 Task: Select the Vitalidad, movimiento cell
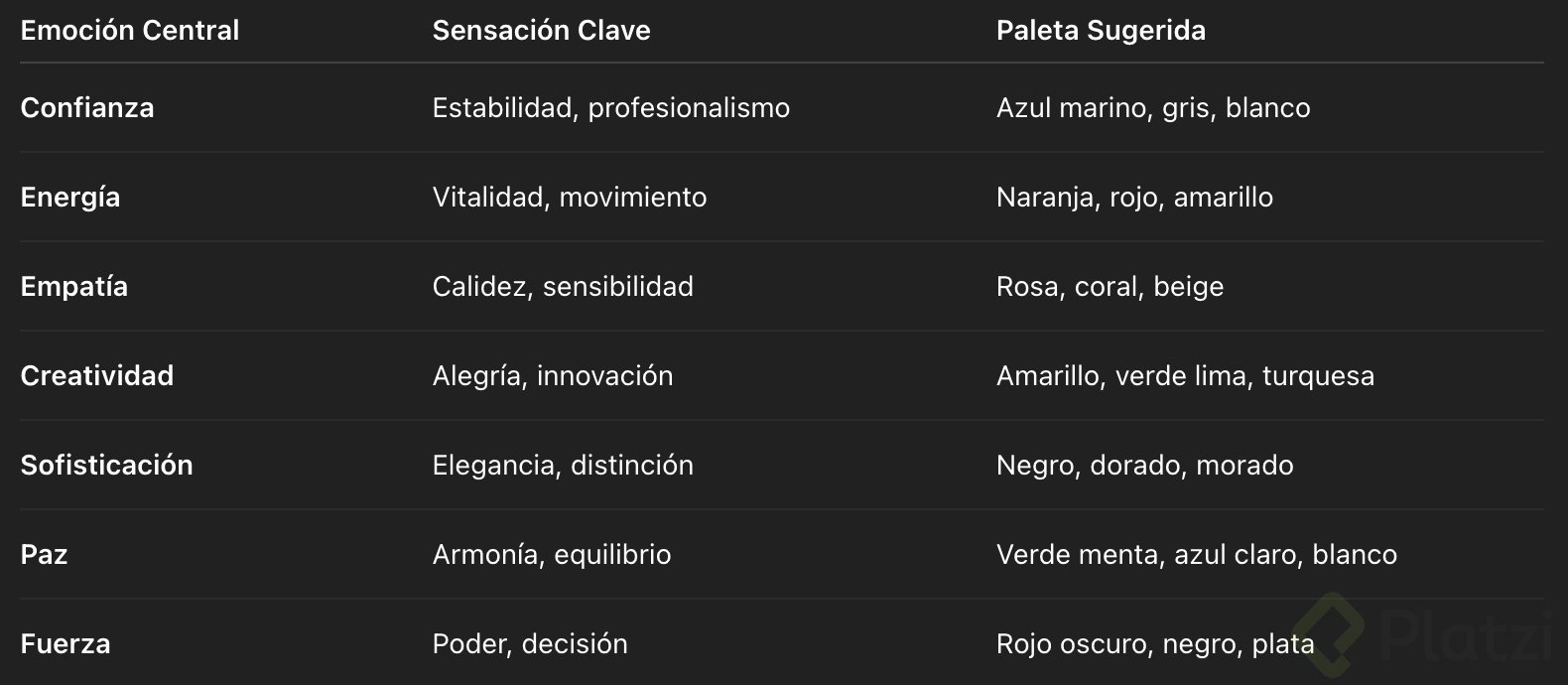click(x=570, y=198)
